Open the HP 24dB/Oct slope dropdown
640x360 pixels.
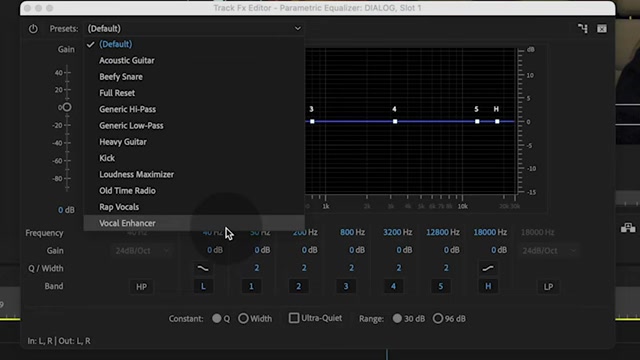click(142, 251)
